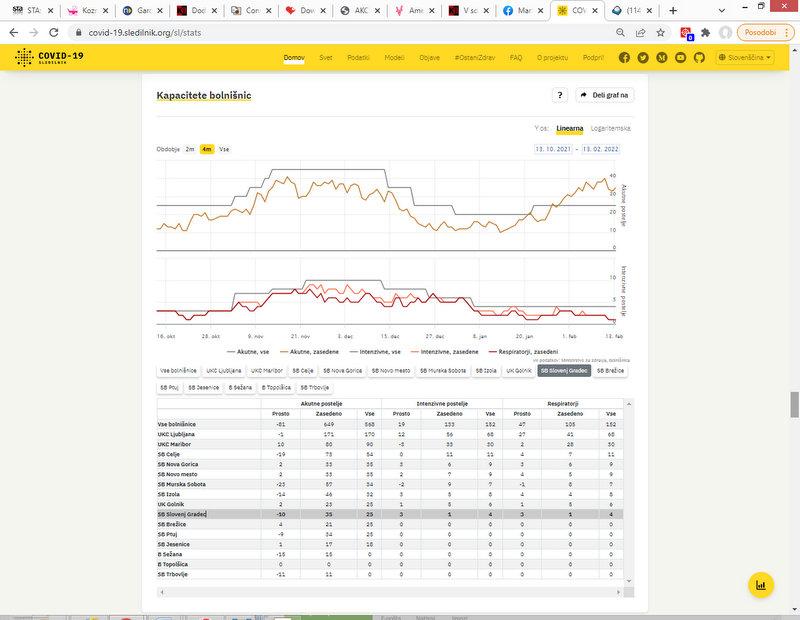Switch the period to Vse
This screenshot has width=800, height=620.
click(224, 148)
